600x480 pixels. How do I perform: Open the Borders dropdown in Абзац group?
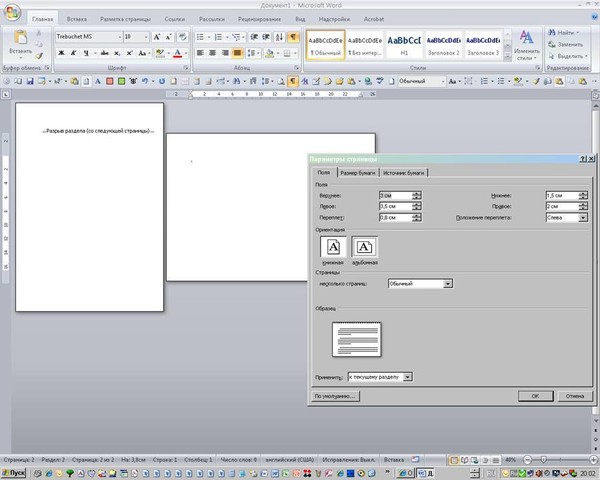tap(295, 53)
